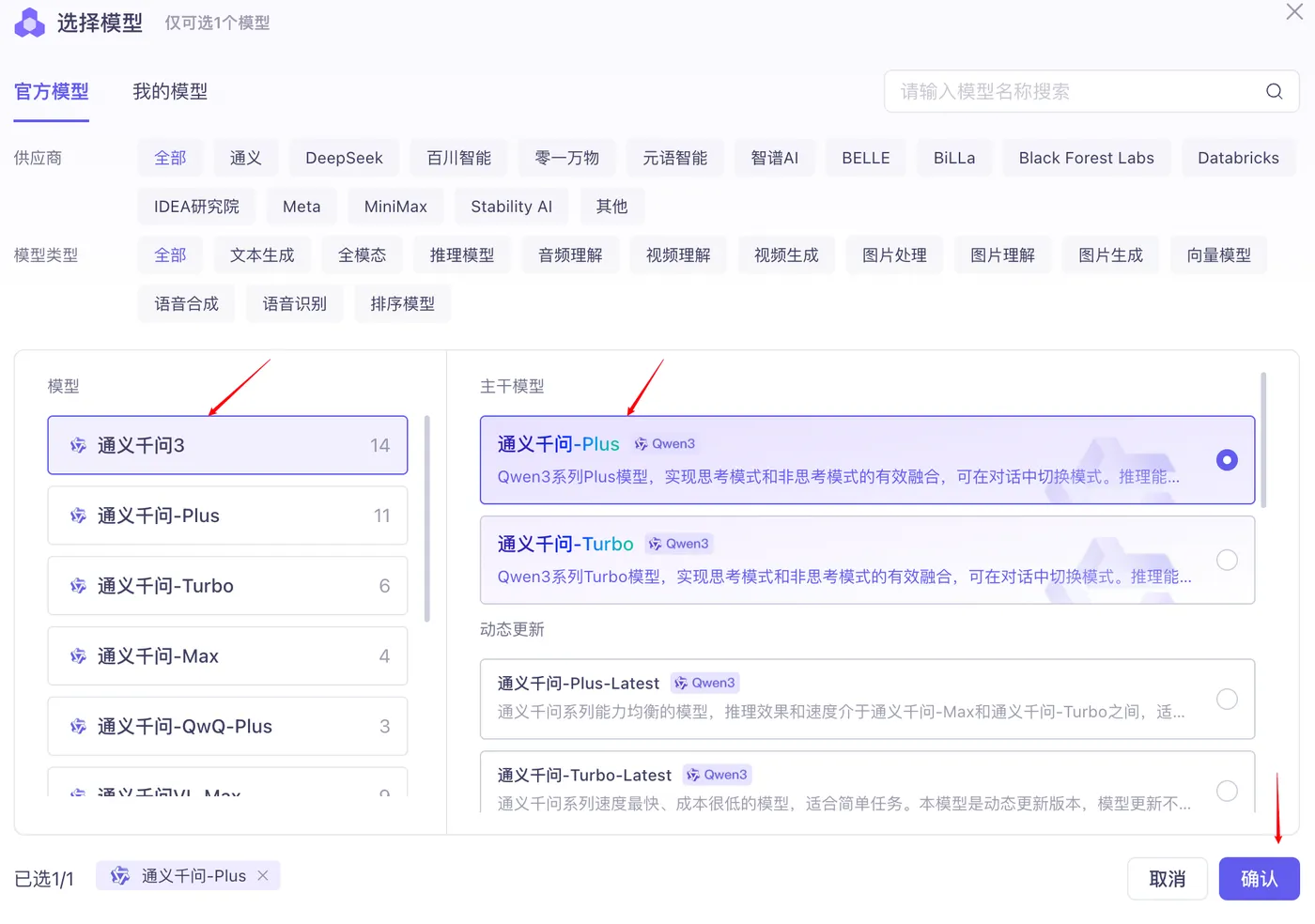The width and height of the screenshot is (1315, 924).
Task: Filter provider by BiLLa
Action: (954, 158)
